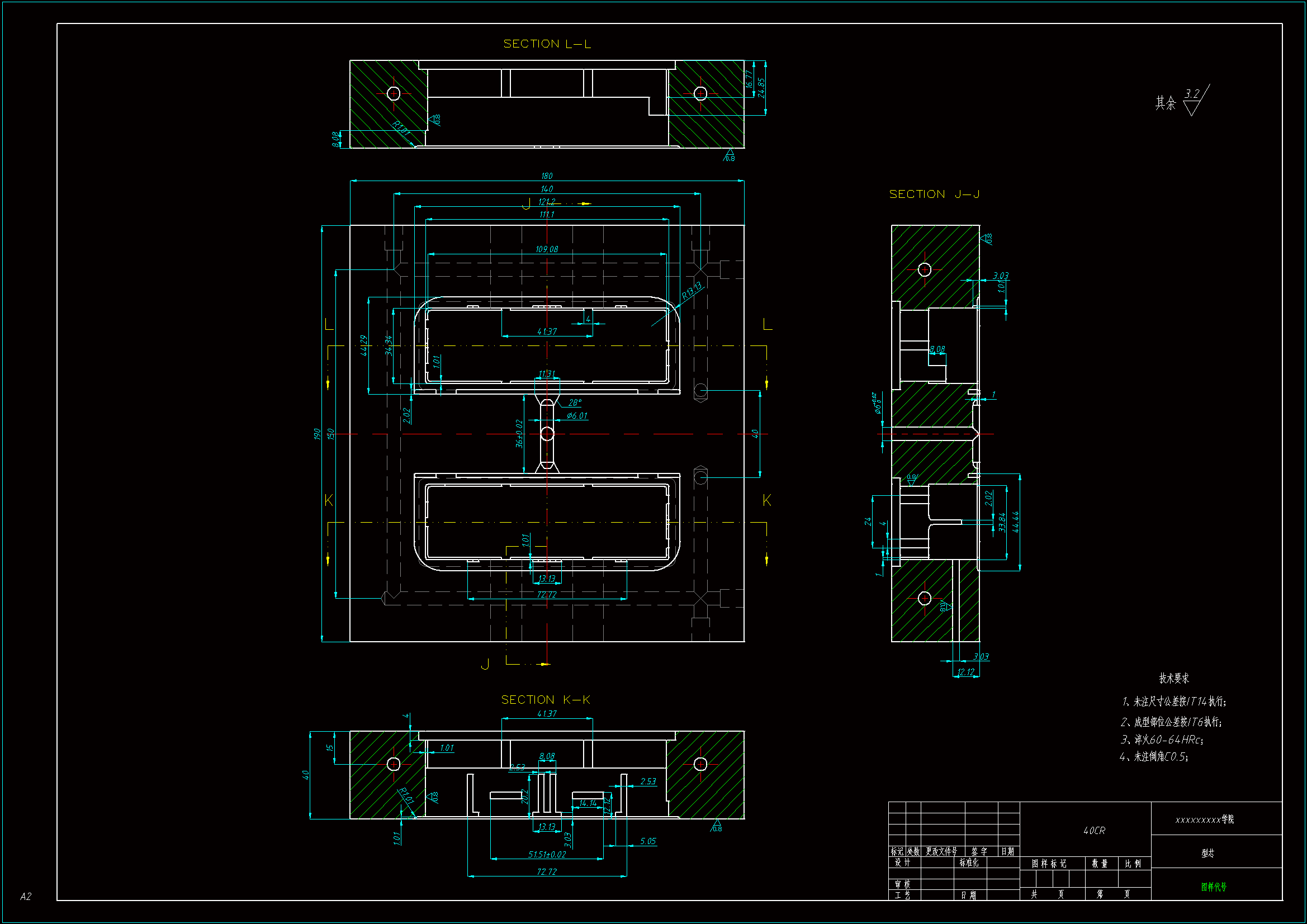1307x924 pixels.
Task: Click the 40CR material text in the title block
Action: (x=1094, y=831)
